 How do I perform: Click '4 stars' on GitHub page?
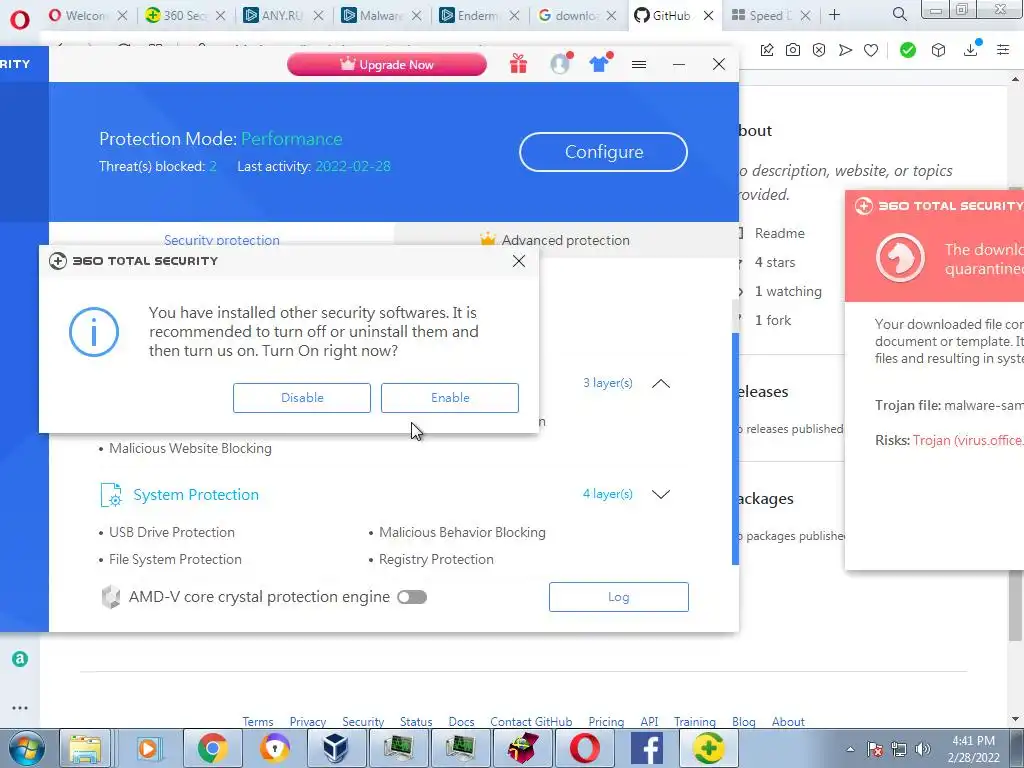pyautogui.click(x=775, y=263)
